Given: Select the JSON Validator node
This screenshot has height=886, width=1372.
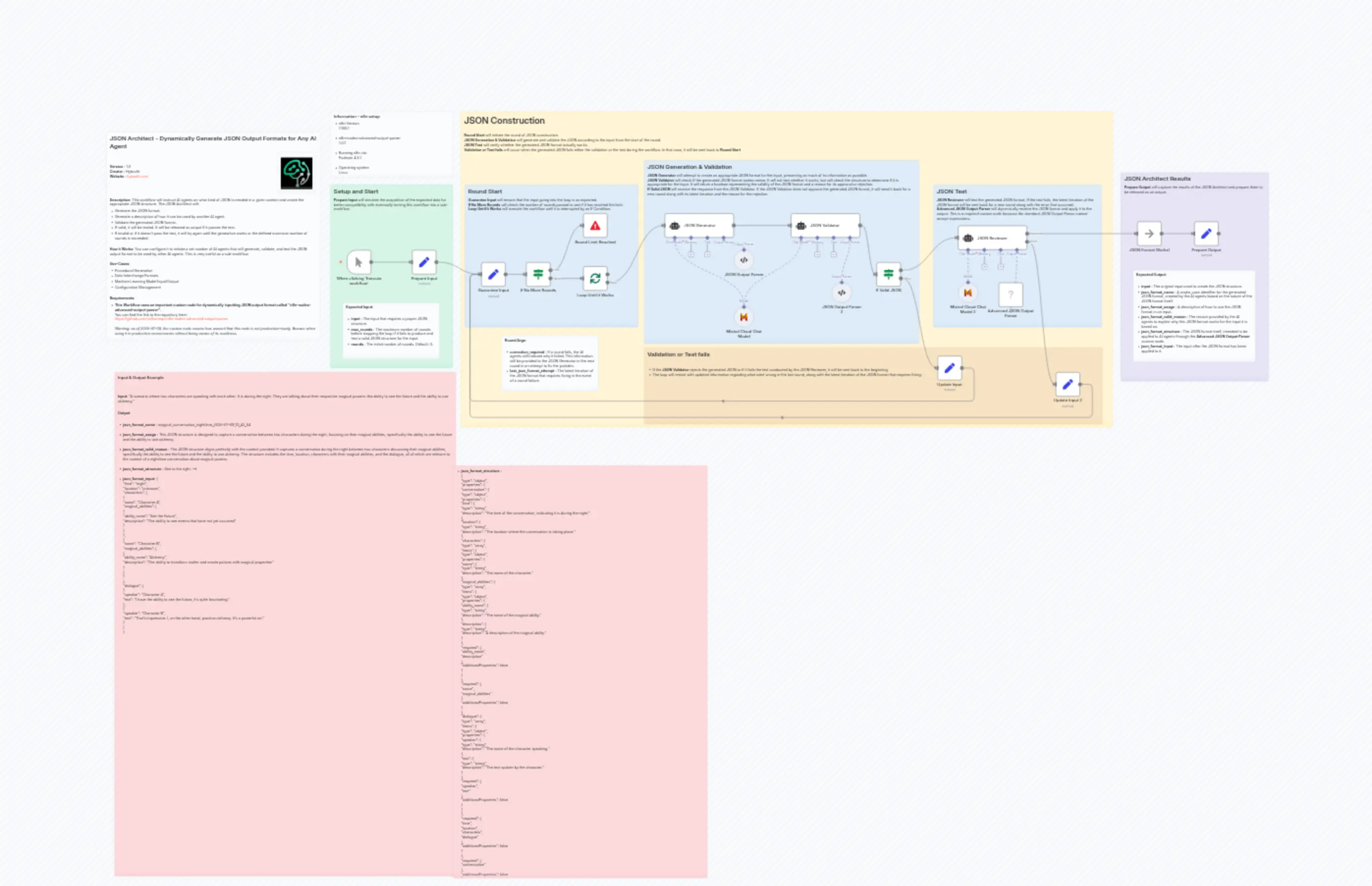Looking at the screenshot, I should (826, 225).
